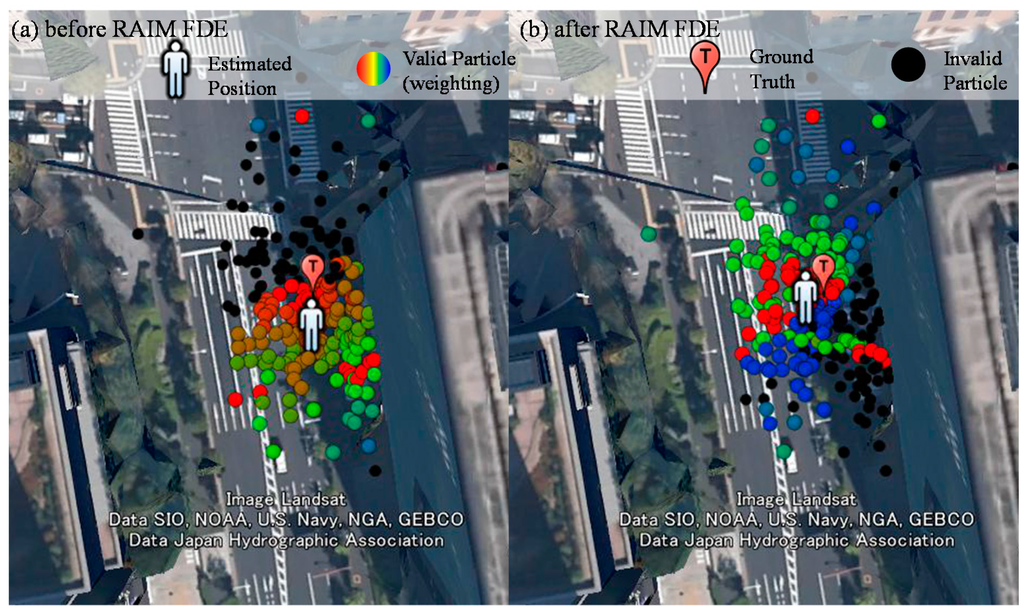The image size is (1024, 616).
Task: Click the blue particle at top-left of panel (a) cluster
Action: [x=258, y=124]
